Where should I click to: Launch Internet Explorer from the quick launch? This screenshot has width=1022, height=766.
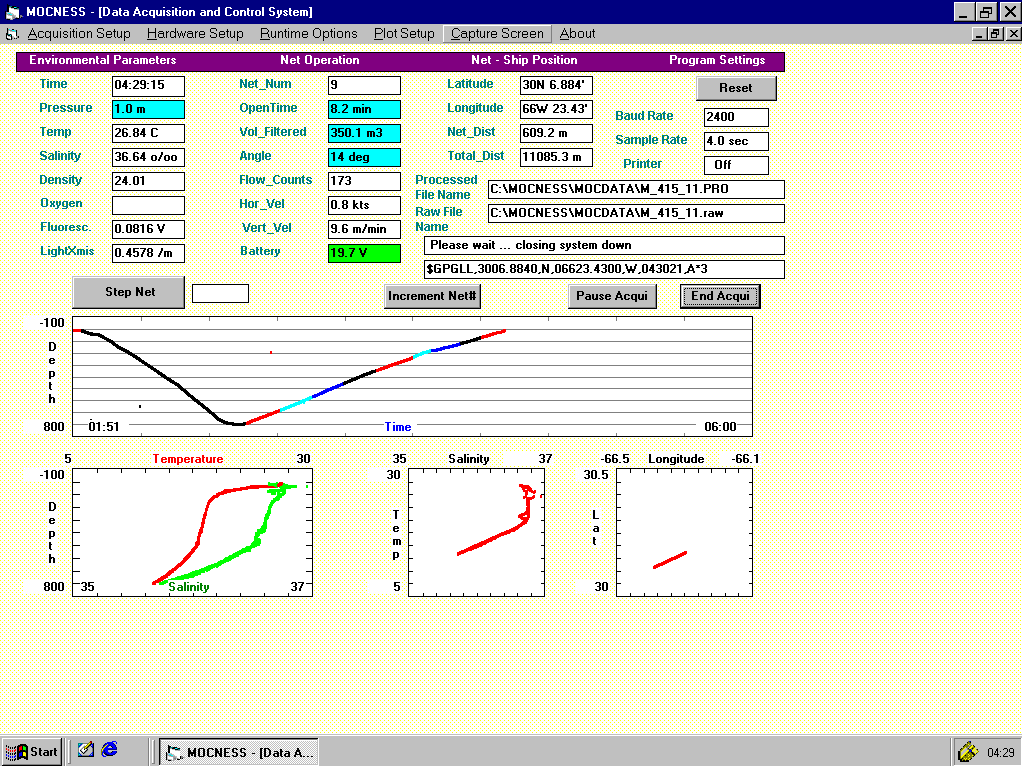pyautogui.click(x=110, y=749)
